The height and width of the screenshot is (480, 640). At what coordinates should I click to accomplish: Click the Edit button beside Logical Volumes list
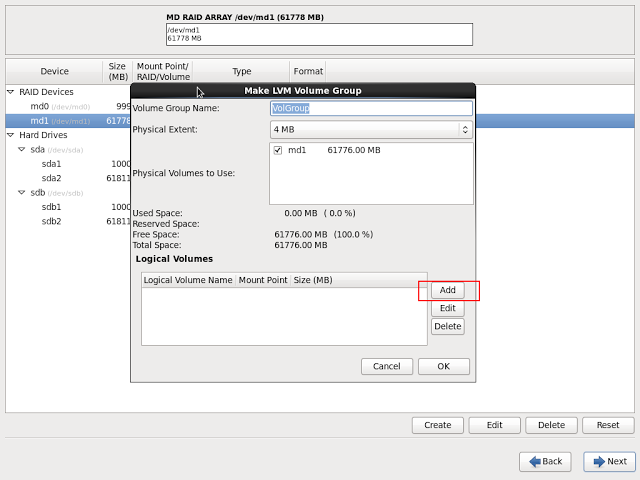coord(448,309)
